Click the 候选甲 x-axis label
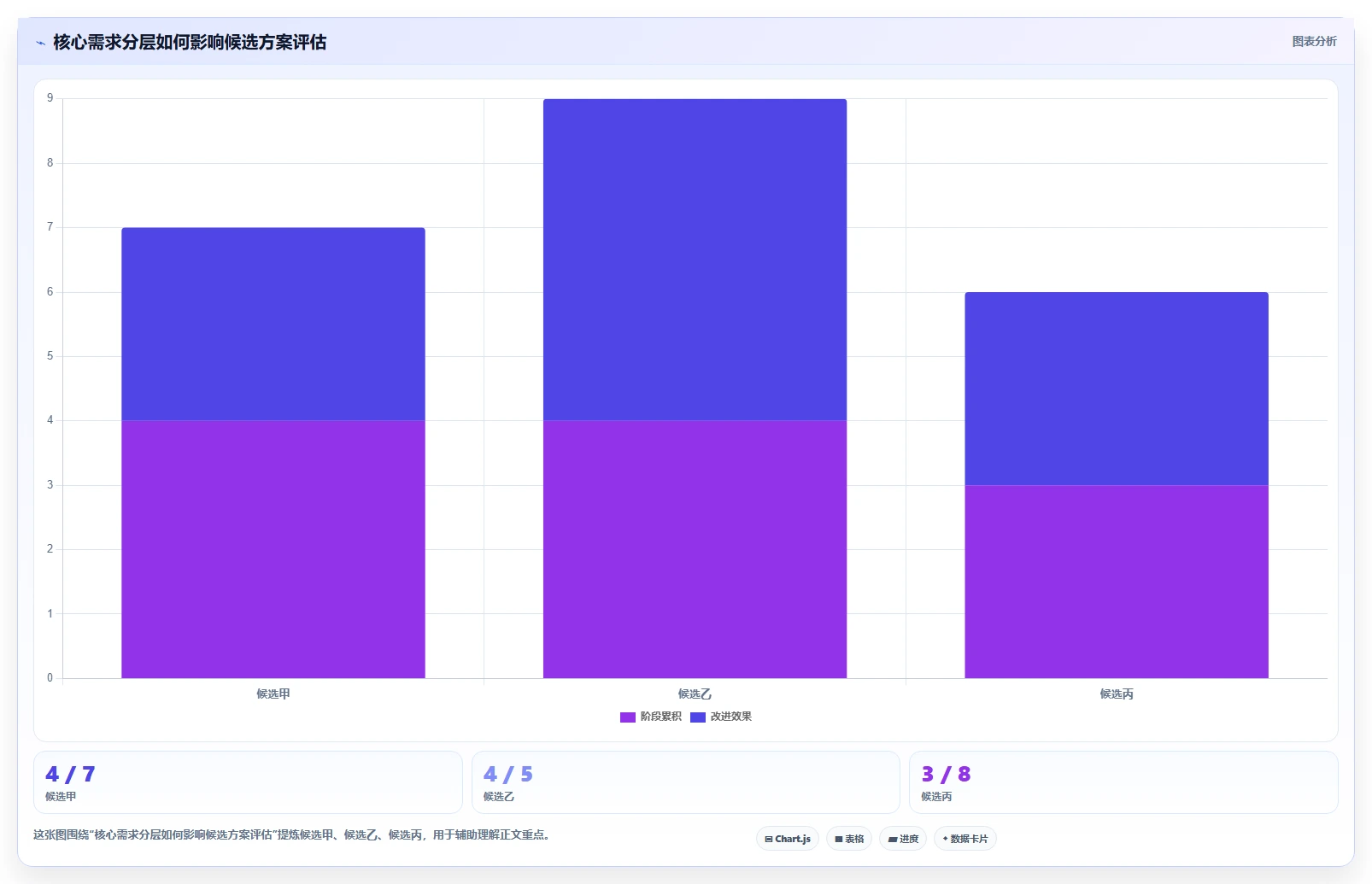 [273, 694]
